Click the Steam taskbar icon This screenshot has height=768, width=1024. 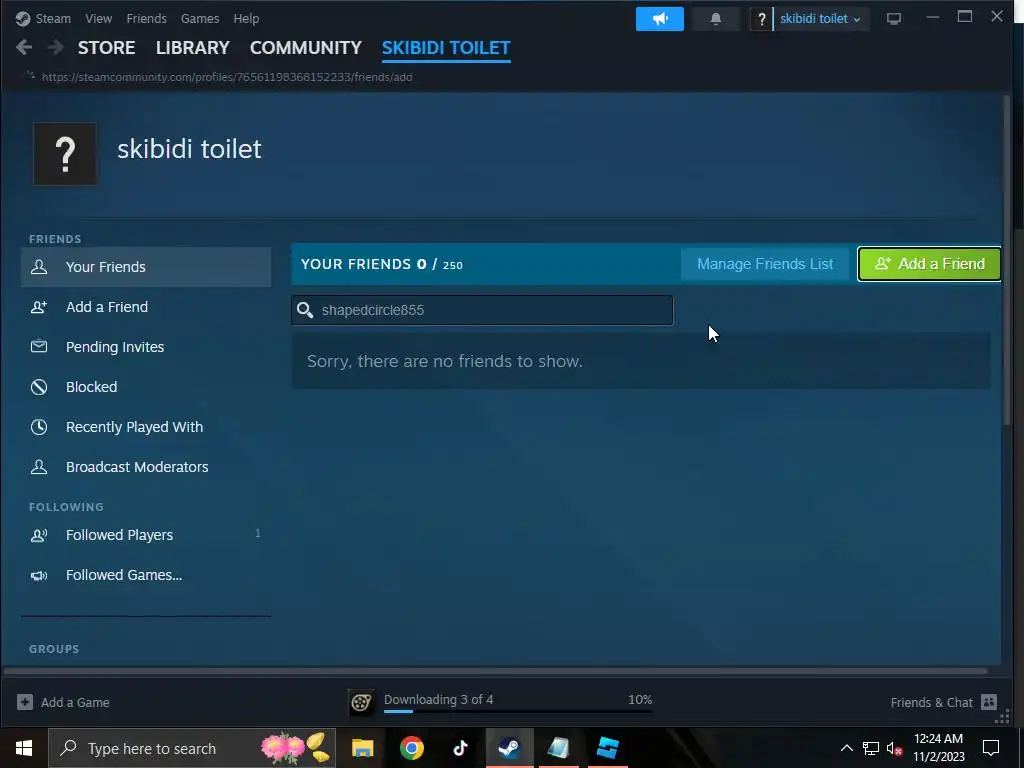coord(509,748)
